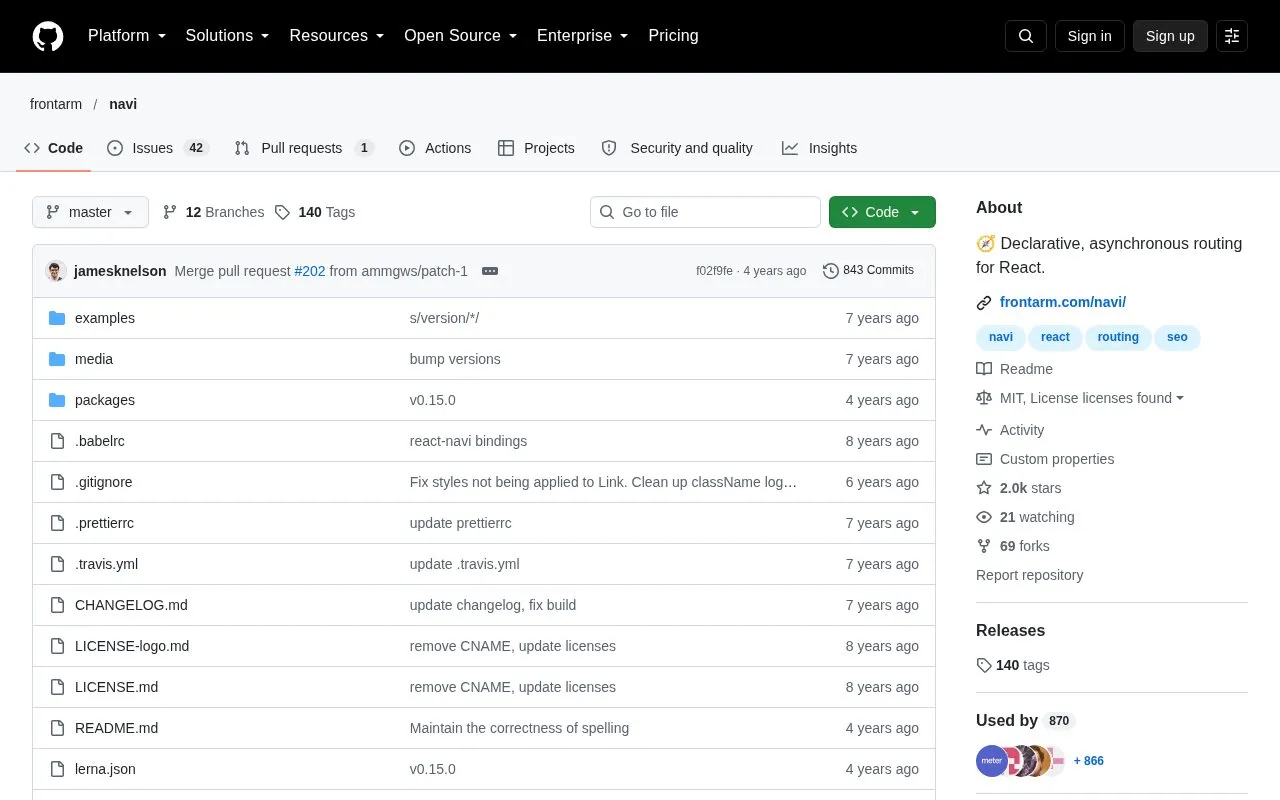Open the LICENSE-logo.md file

point(132,646)
